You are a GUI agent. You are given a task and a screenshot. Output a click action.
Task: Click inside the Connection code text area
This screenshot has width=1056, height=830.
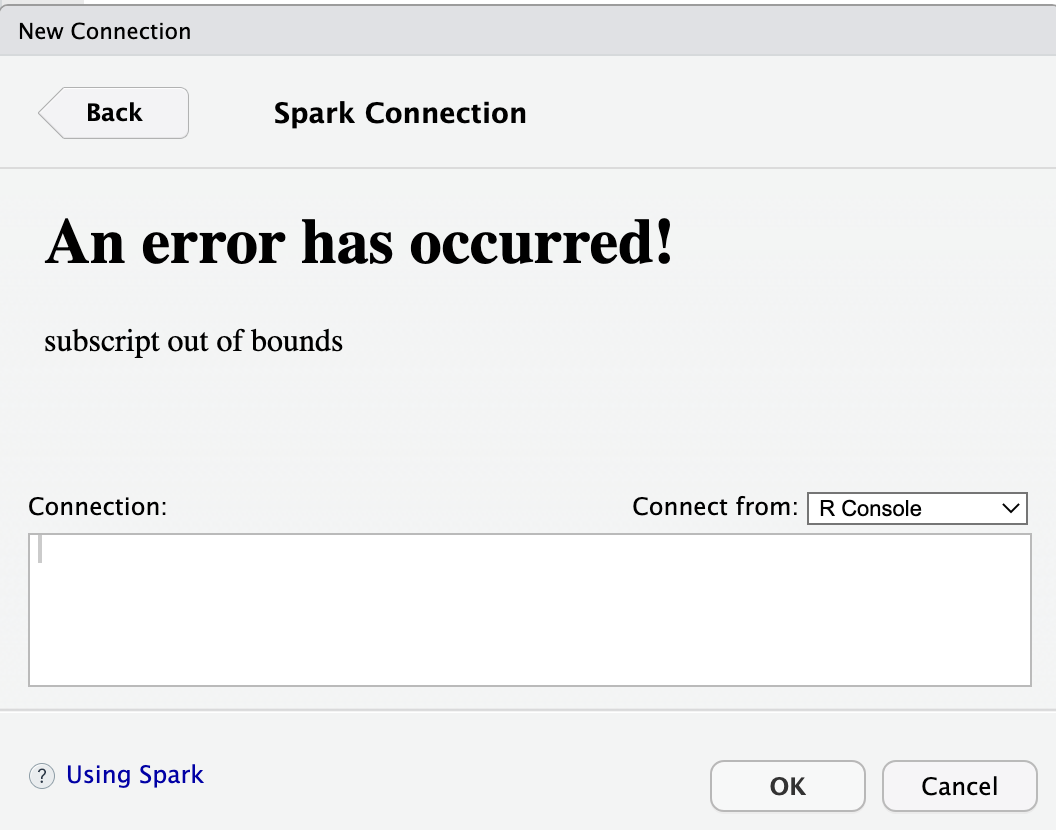[528, 608]
